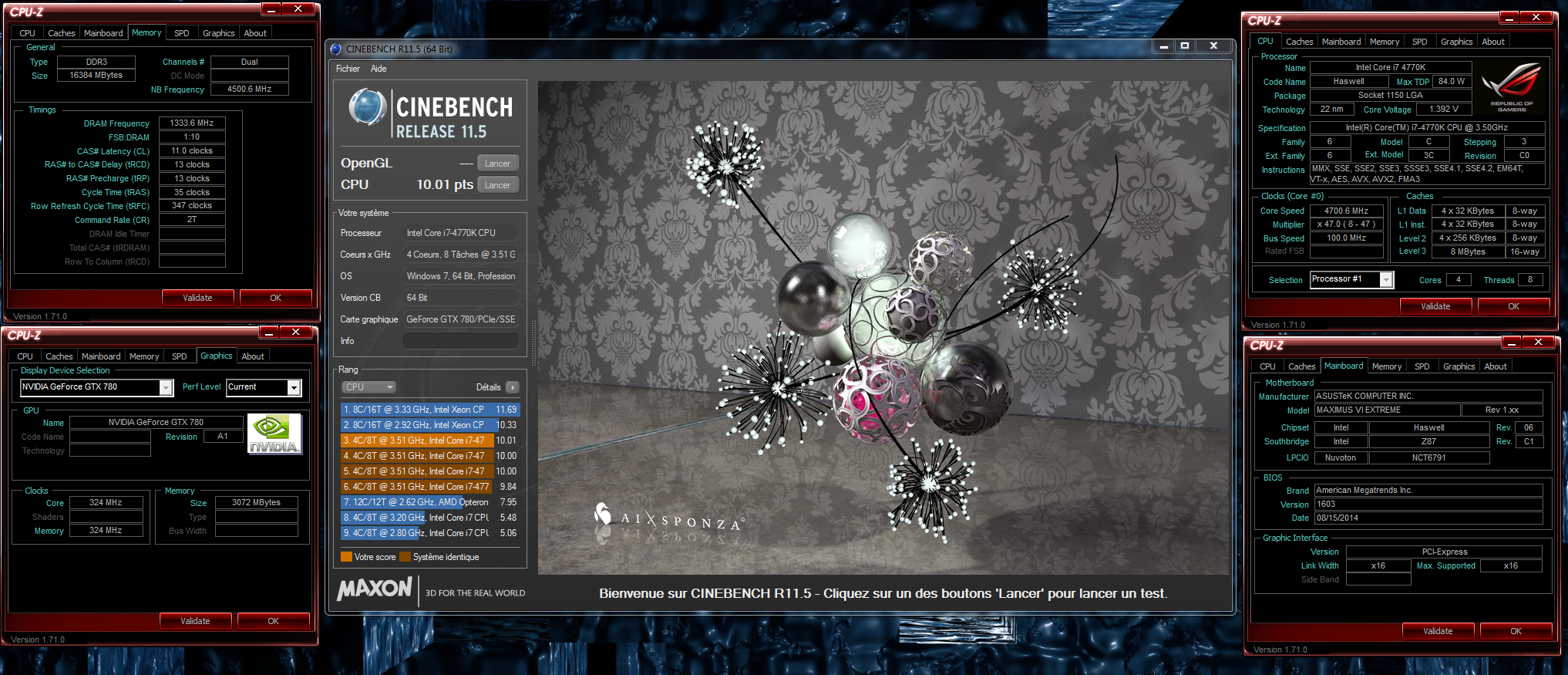1568x675 pixels.
Task: Click the Core Speed value 4700.6 MHz
Action: [1346, 211]
